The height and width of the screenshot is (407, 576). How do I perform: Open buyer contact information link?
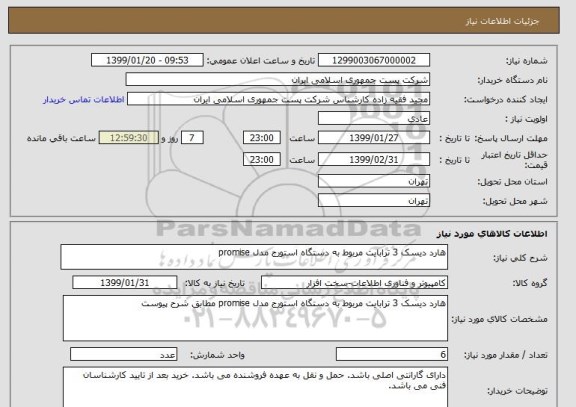click(x=84, y=100)
